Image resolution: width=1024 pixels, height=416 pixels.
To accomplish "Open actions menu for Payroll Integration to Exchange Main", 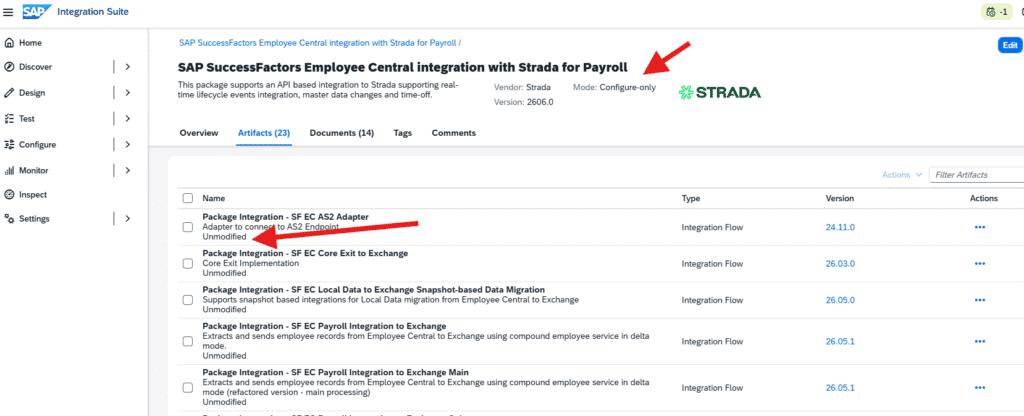I will point(980,388).
